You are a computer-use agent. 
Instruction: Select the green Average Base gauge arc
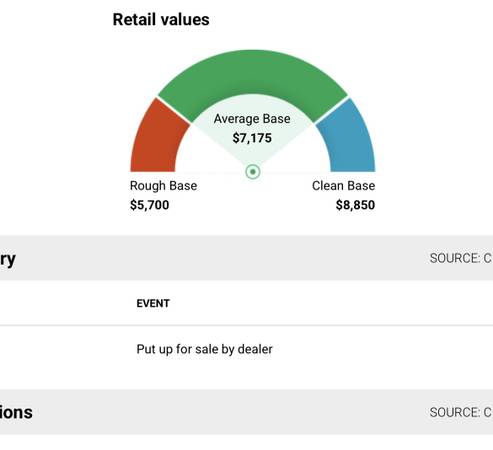tap(253, 75)
